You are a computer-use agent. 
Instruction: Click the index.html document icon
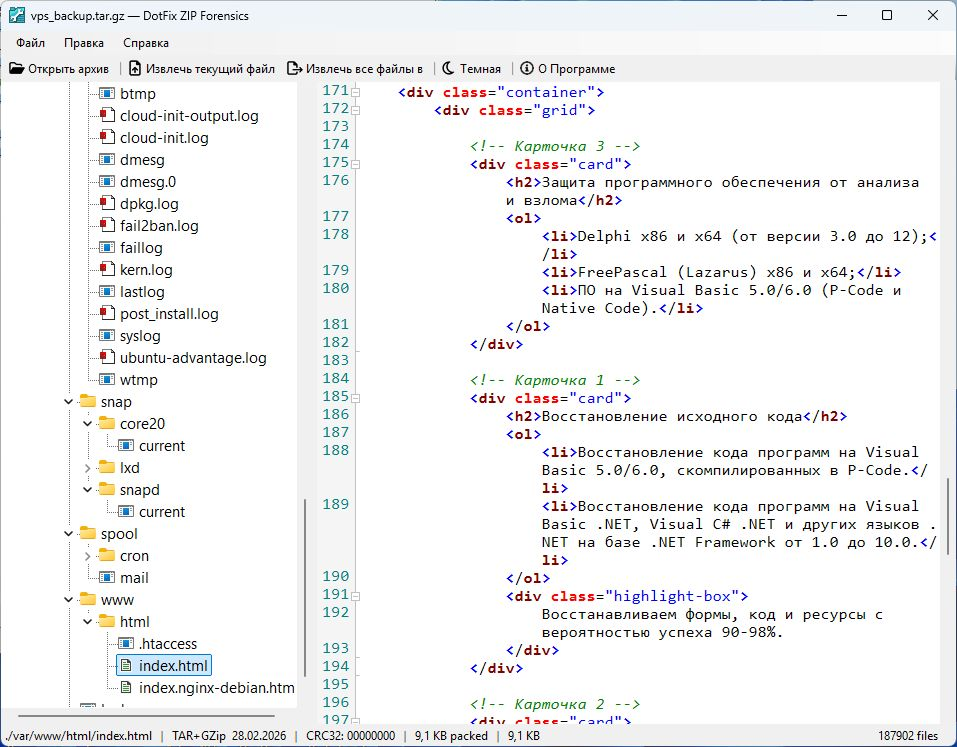[x=126, y=665]
